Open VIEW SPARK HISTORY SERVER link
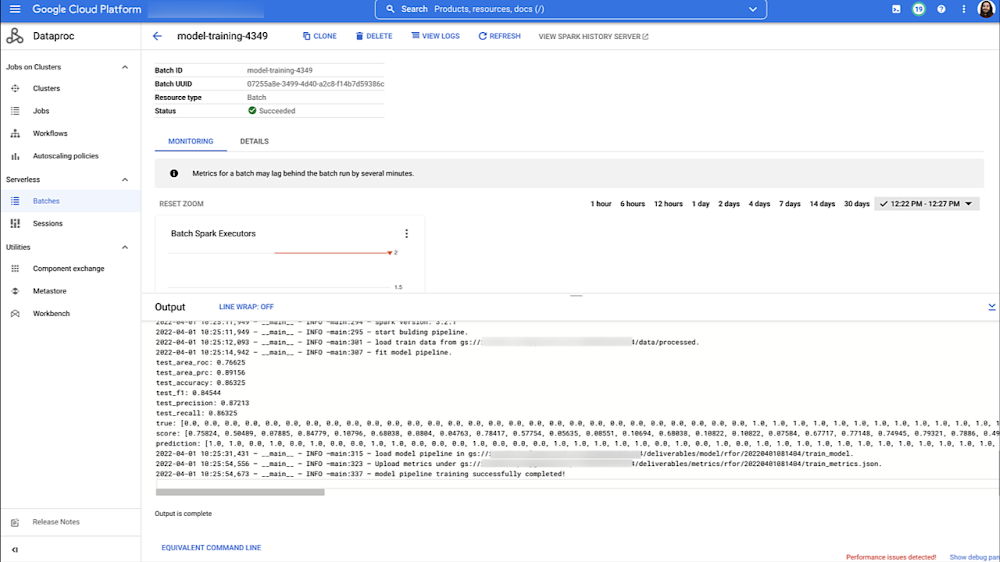 click(x=593, y=36)
